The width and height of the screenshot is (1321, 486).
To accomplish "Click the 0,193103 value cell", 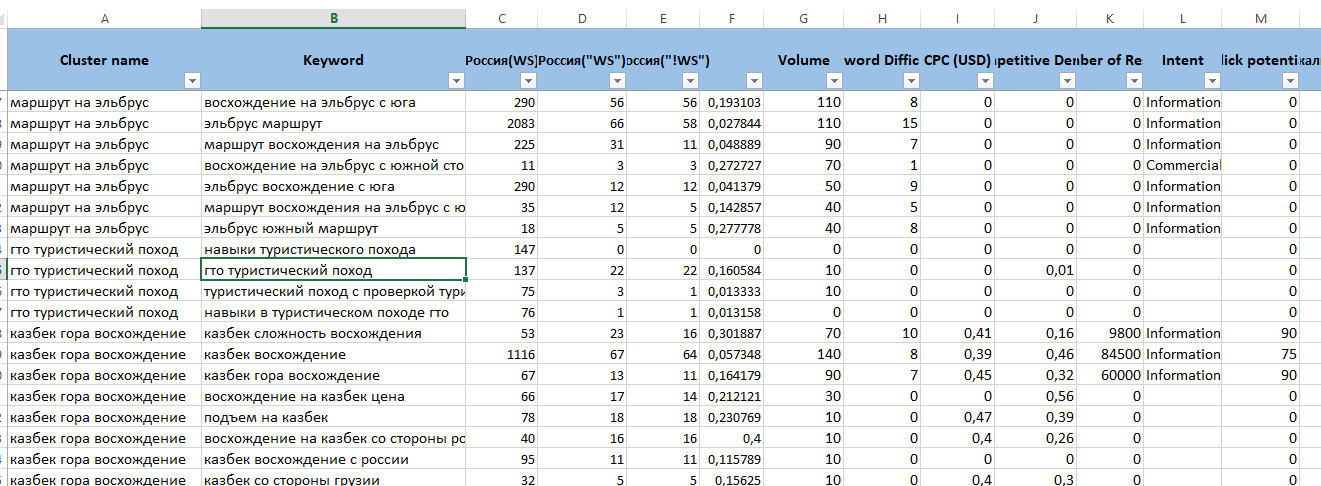I will tap(731, 102).
